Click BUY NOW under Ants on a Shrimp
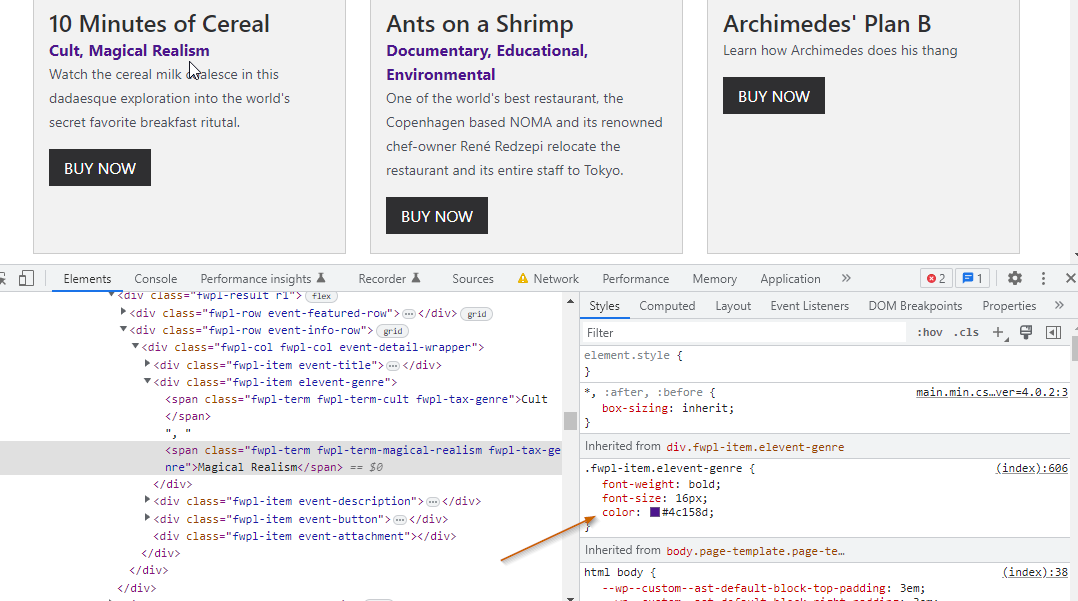The image size is (1078, 601). click(437, 216)
